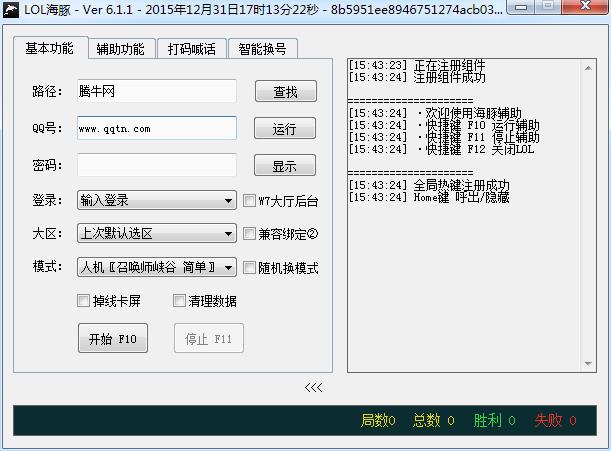Click the LOL海豚 app icon in title bar
611x451 pixels.
12,10
